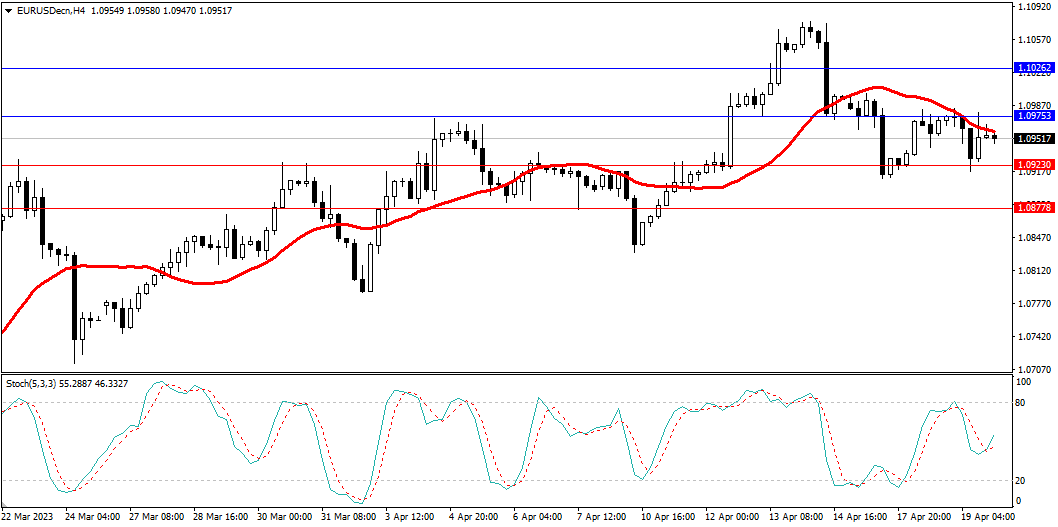Click the 1.08470 price scale value

[1034, 238]
